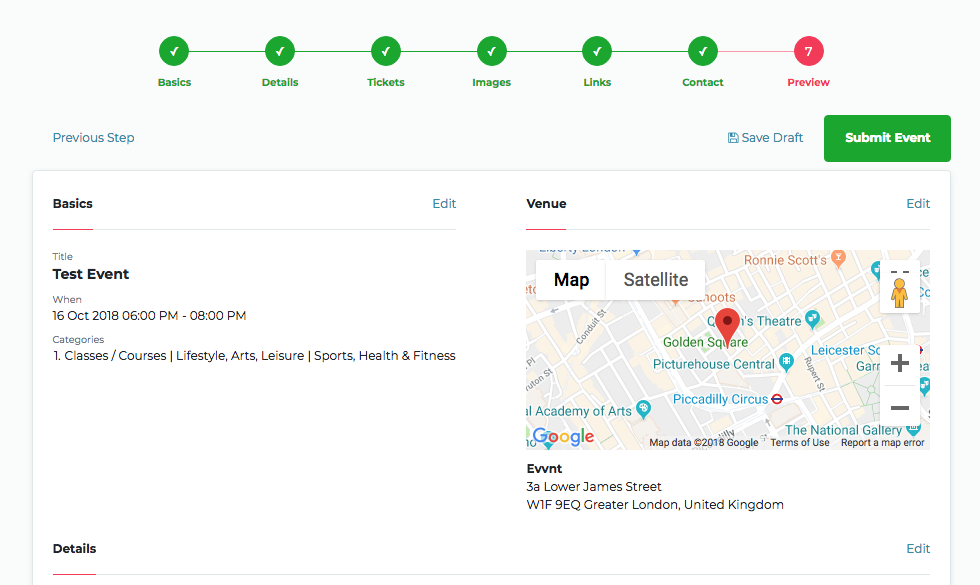Click the Preview step label
Viewport: 980px width, 585px height.
tap(809, 82)
